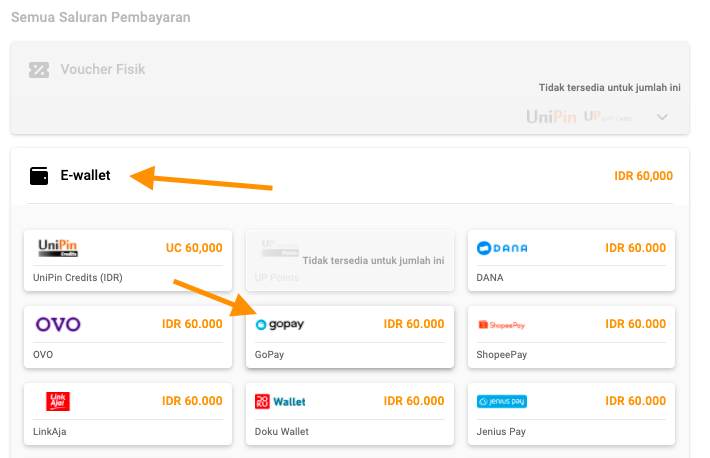
Task: Click the E-wallet wallet icon
Action: click(x=39, y=176)
